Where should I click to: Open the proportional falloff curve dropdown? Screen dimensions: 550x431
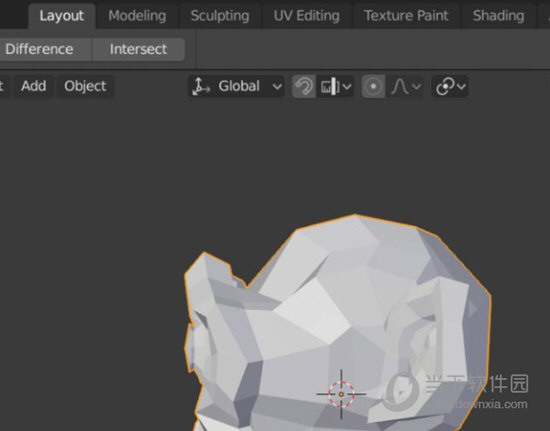(405, 86)
